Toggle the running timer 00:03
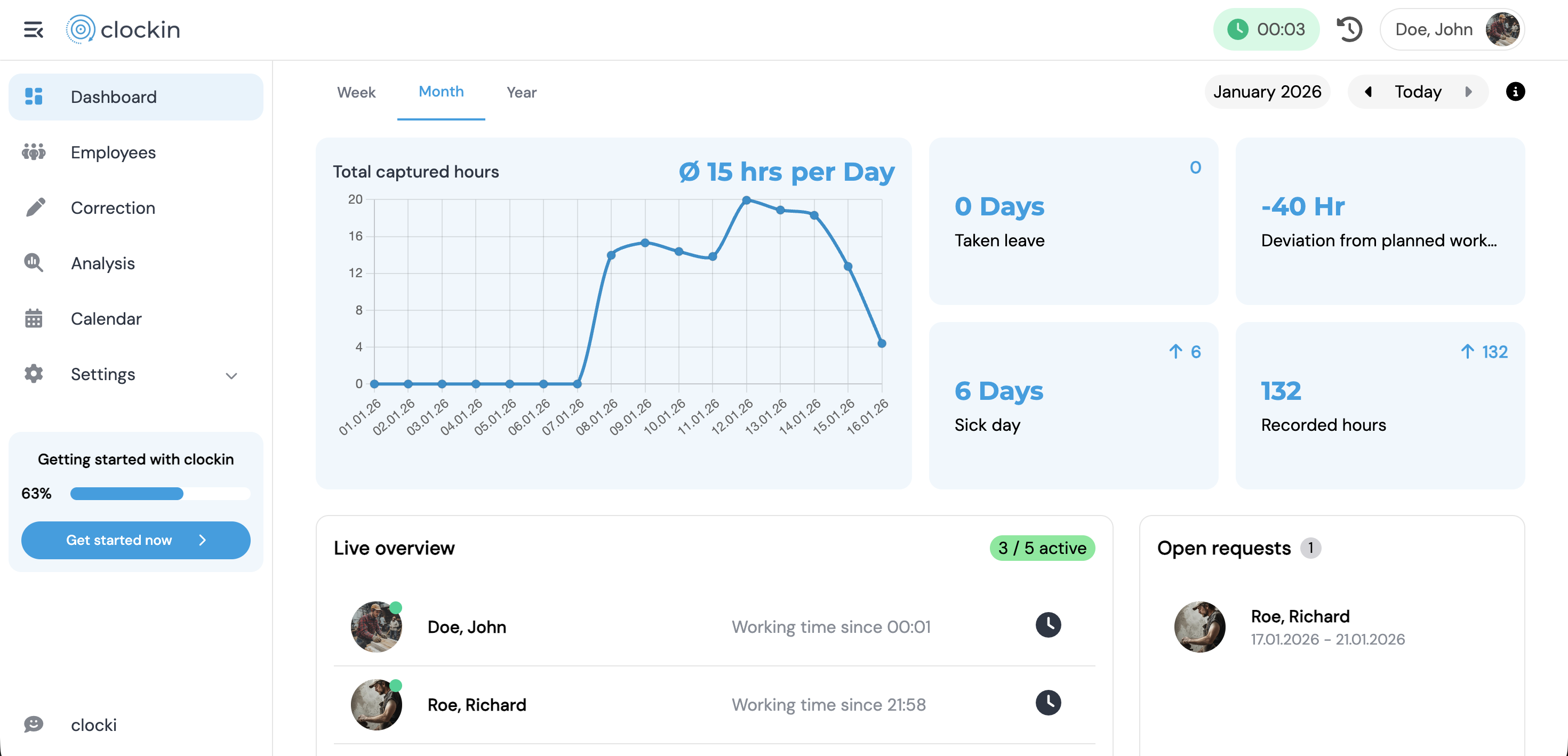The image size is (1568, 756). pyautogui.click(x=1266, y=29)
